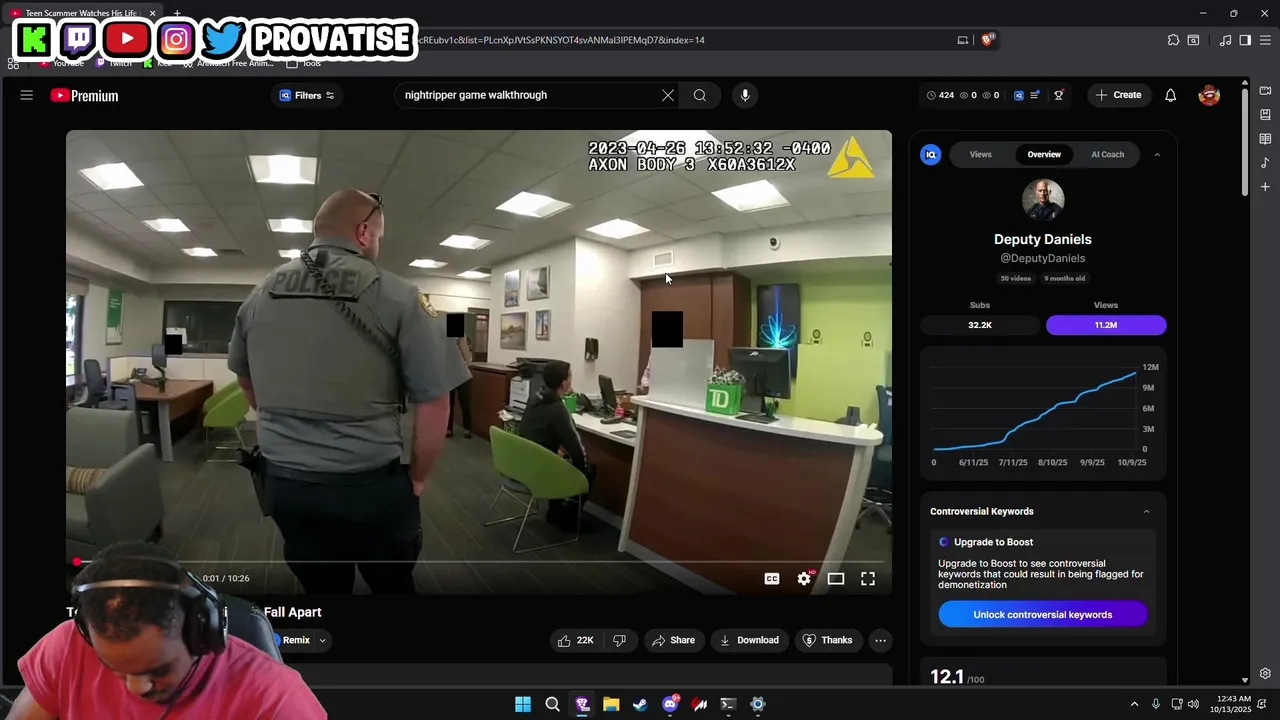The width and height of the screenshot is (1280, 720).
Task: Open sidebar settings gear at bottom
Action: [1265, 673]
